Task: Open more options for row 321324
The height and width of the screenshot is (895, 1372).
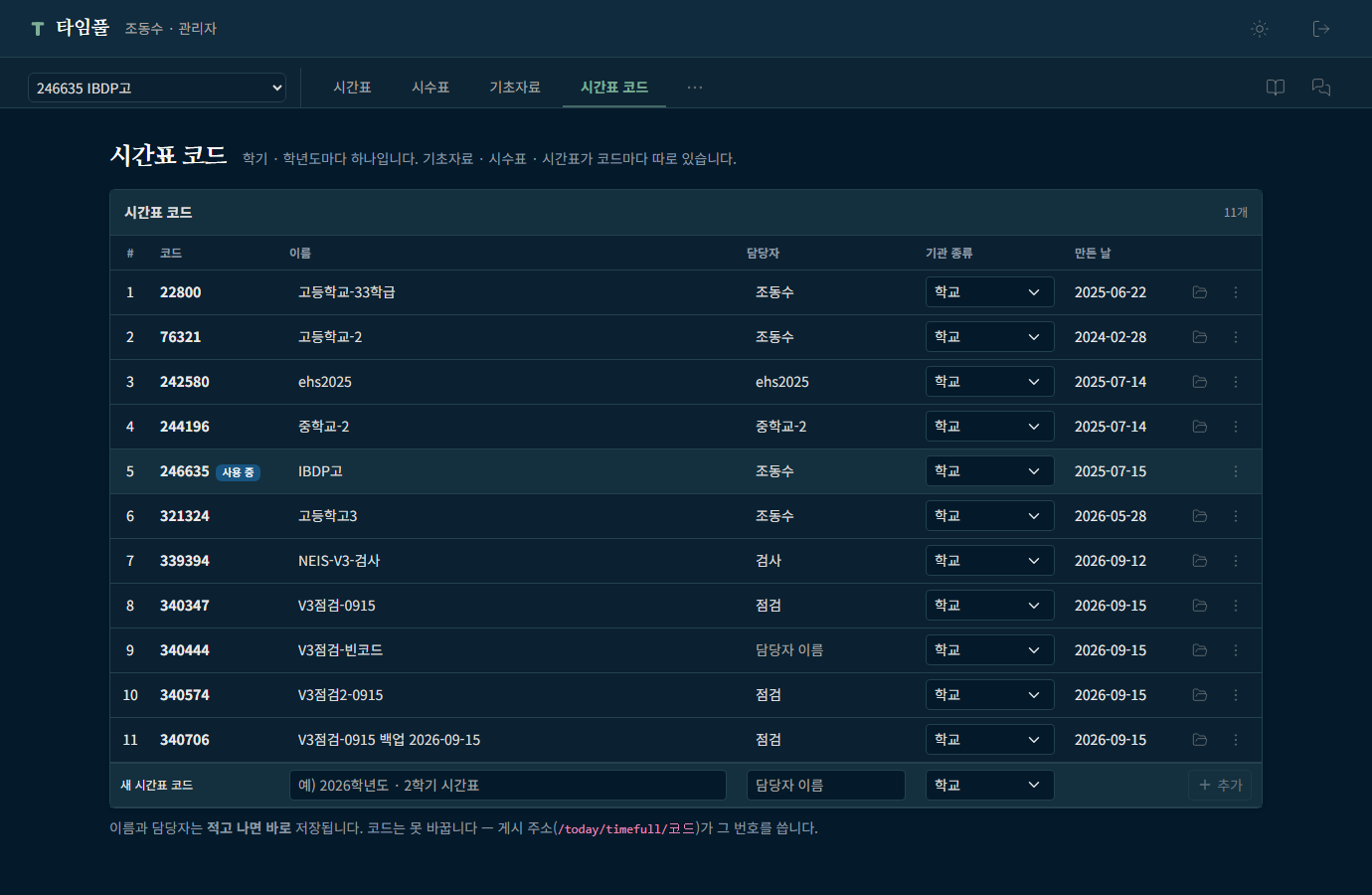Action: [1236, 516]
